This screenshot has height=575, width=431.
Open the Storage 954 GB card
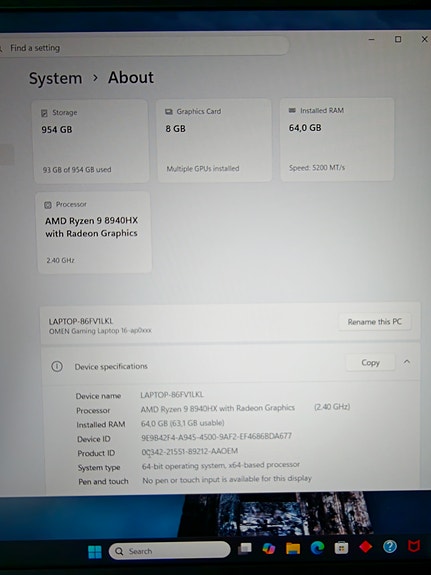(x=91, y=141)
